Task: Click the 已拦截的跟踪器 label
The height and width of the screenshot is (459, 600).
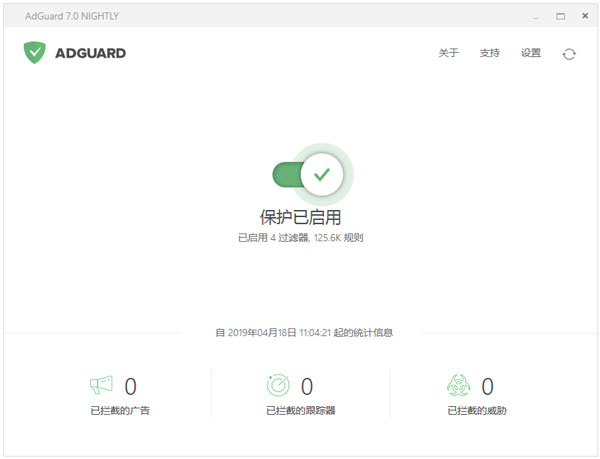Action: click(x=301, y=411)
